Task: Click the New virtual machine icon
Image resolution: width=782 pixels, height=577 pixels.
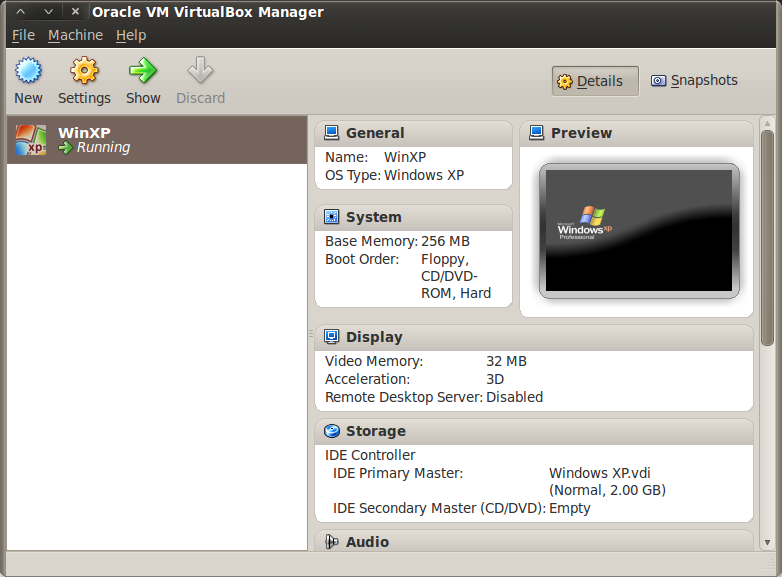Action: tap(28, 70)
